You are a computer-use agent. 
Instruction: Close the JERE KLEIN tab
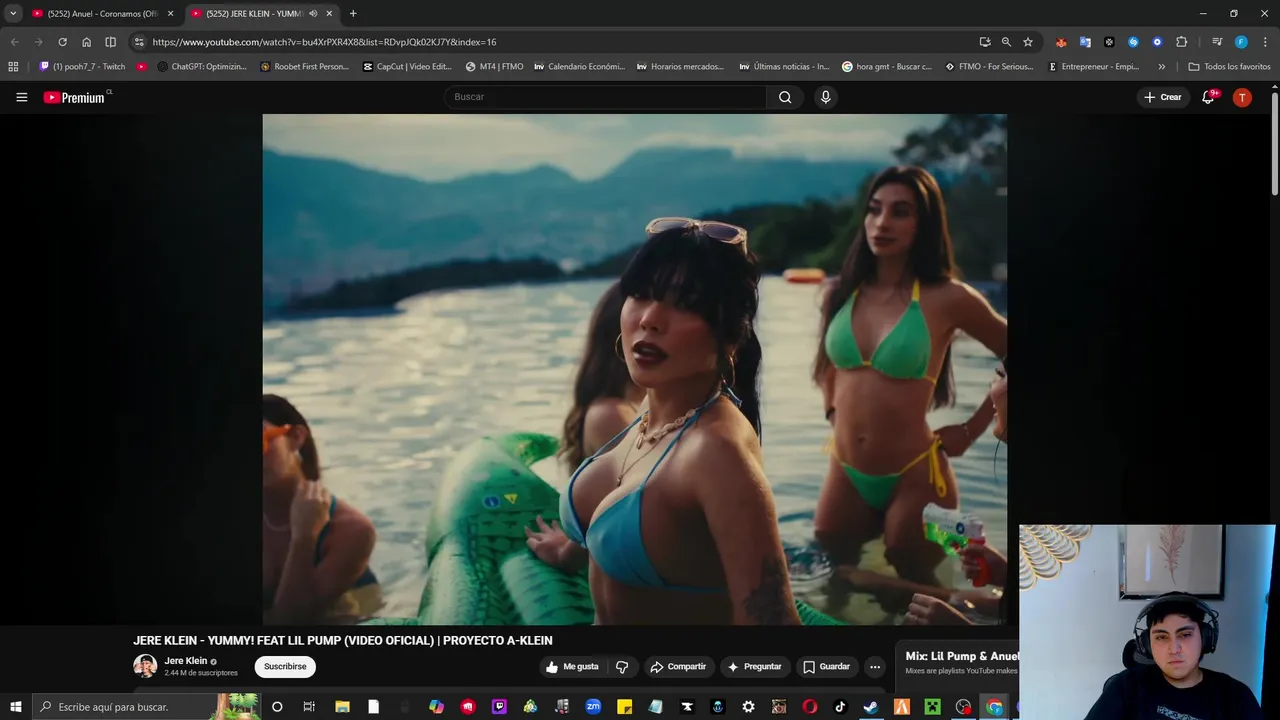coord(329,14)
